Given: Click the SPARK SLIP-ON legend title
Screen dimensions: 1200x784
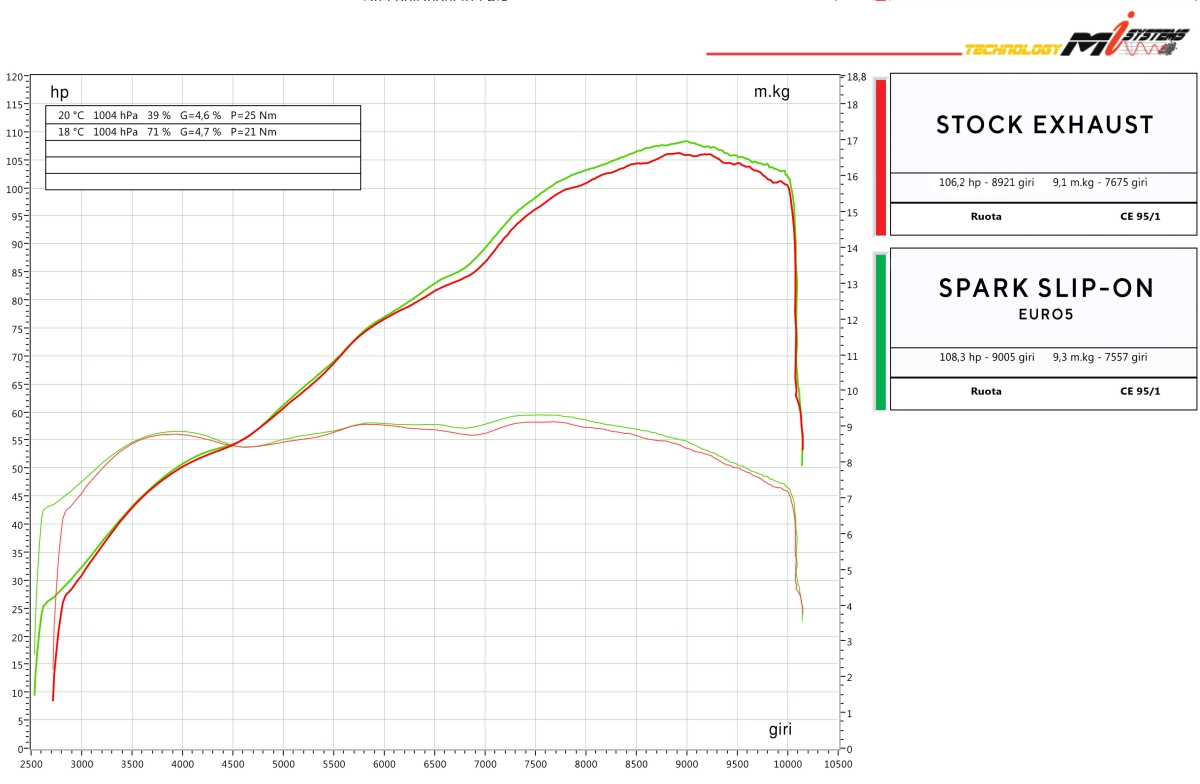Looking at the screenshot, I should [x=1045, y=289].
